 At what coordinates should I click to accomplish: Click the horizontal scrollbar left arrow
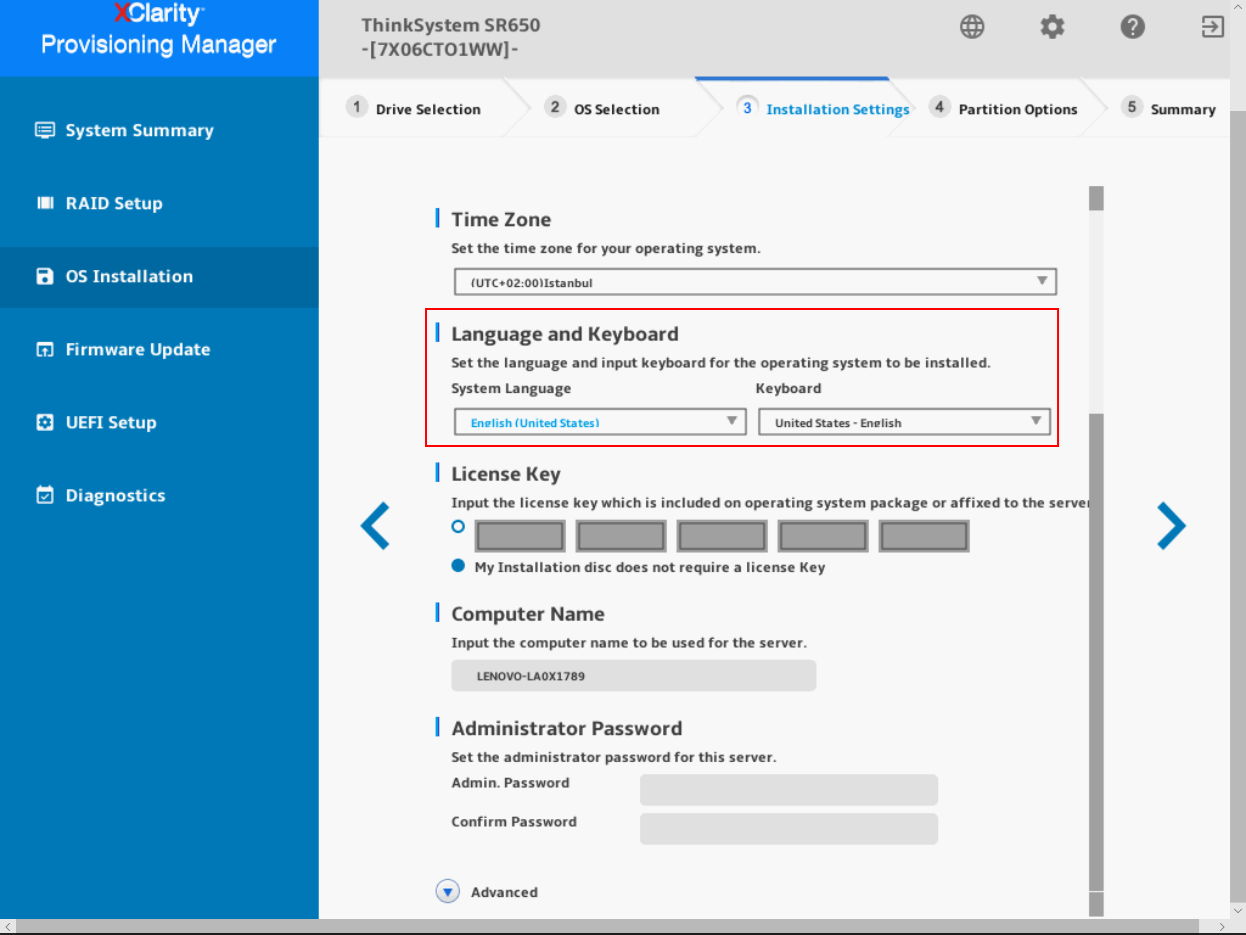click(8, 927)
